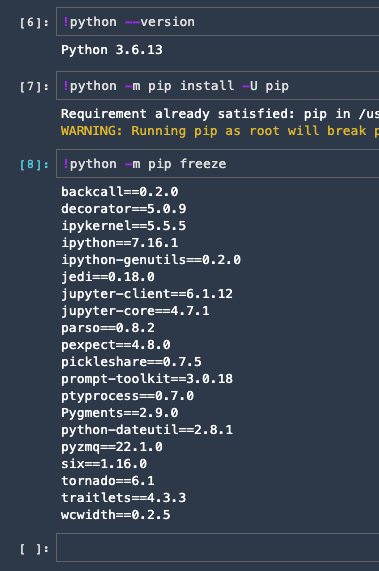
Task: Select the pip install -U pip cell
Action: [x=217, y=86]
